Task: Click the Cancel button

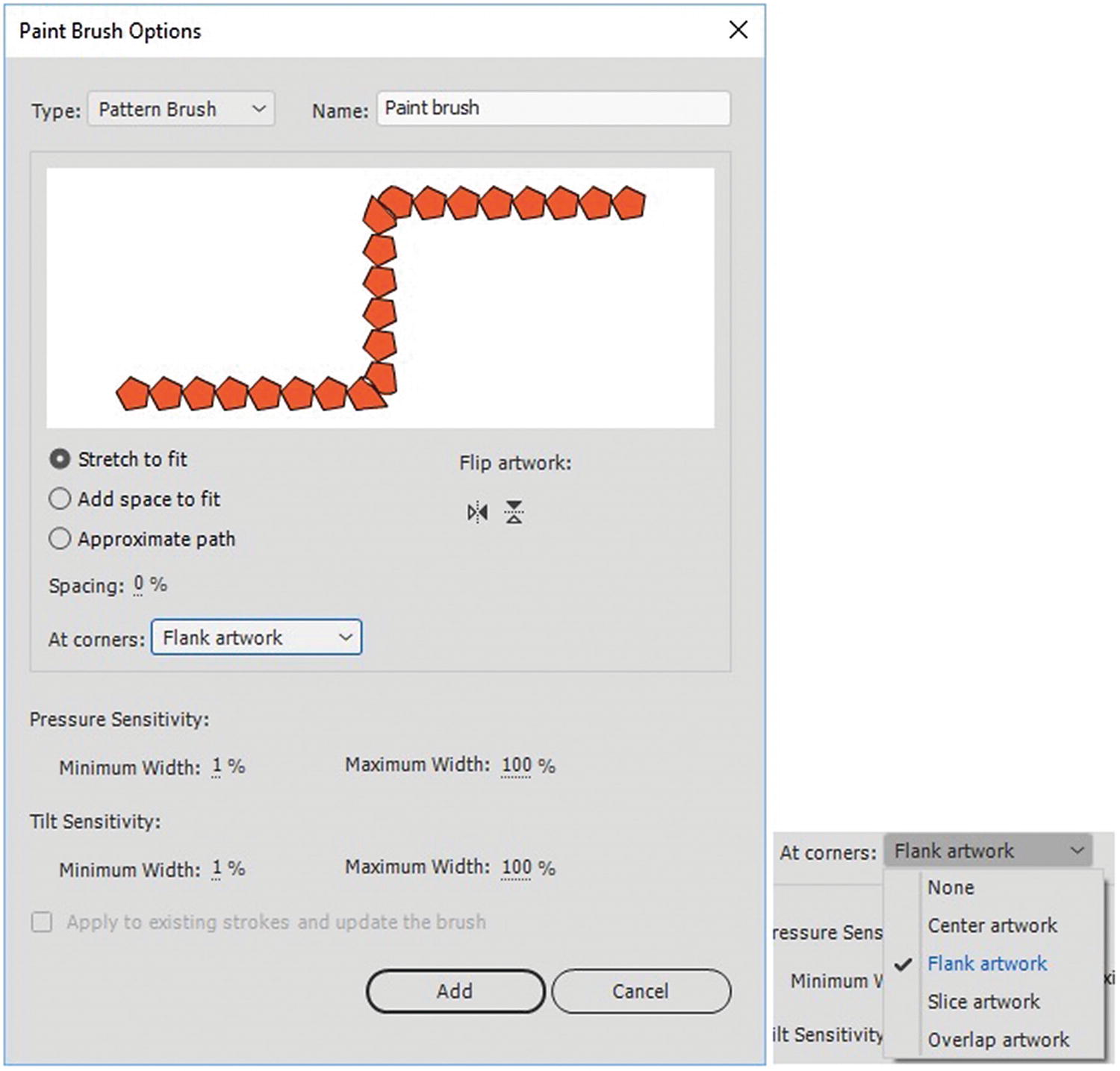Action: pyautogui.click(x=641, y=991)
